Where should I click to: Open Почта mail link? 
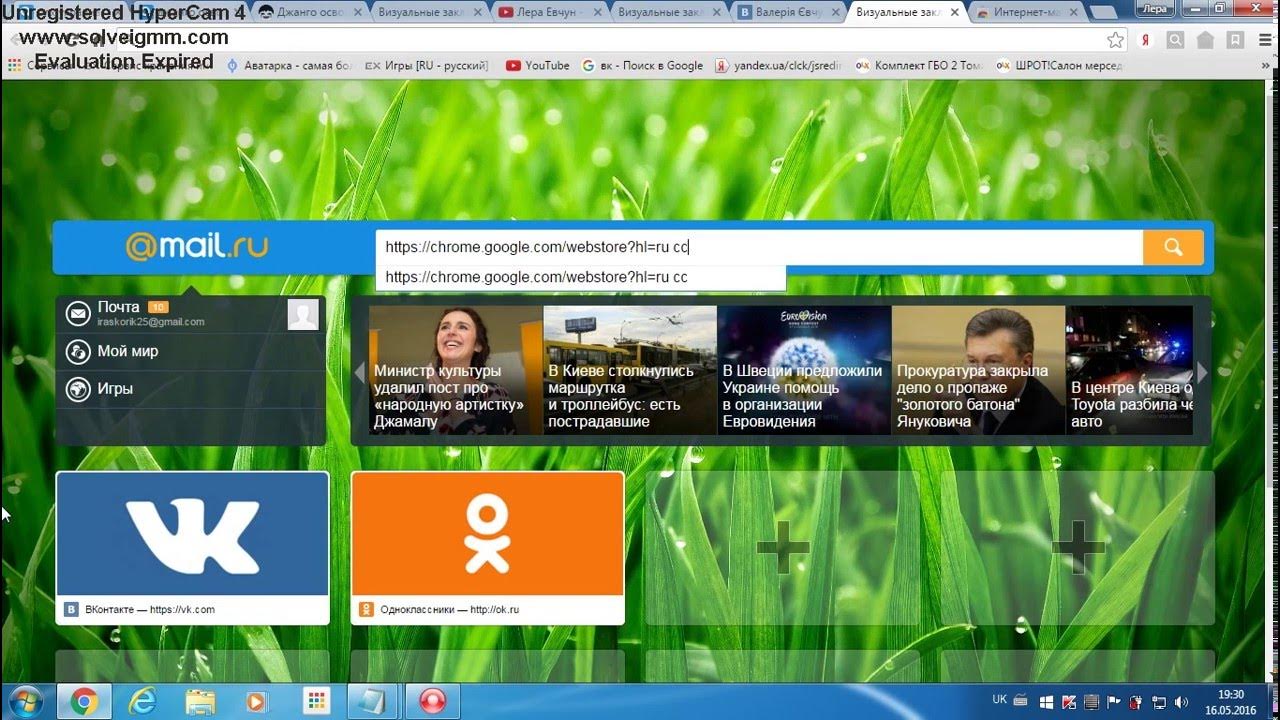(118, 307)
